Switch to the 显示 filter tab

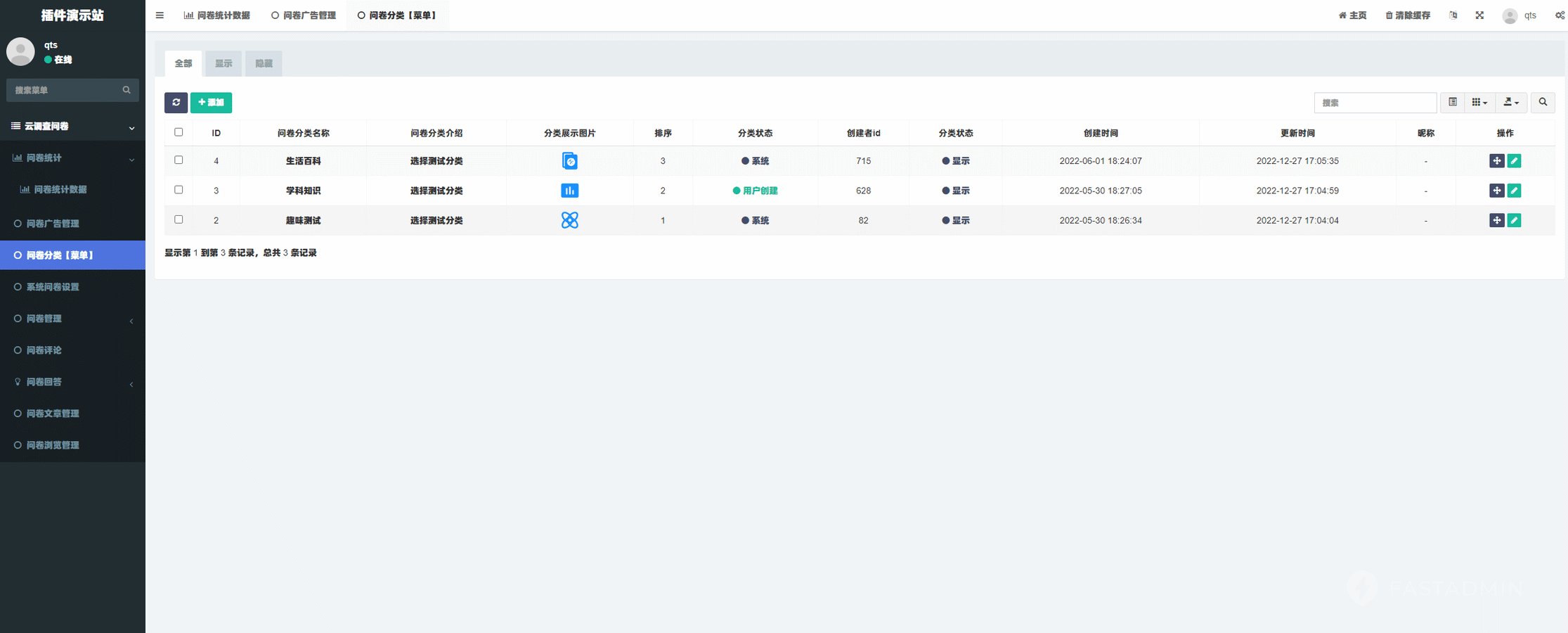[x=223, y=63]
